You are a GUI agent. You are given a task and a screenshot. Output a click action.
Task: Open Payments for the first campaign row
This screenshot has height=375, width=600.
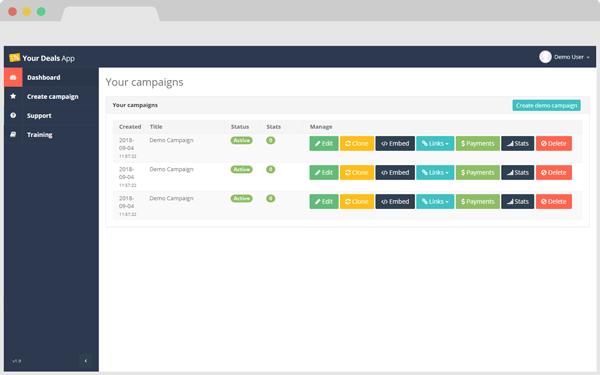click(478, 143)
